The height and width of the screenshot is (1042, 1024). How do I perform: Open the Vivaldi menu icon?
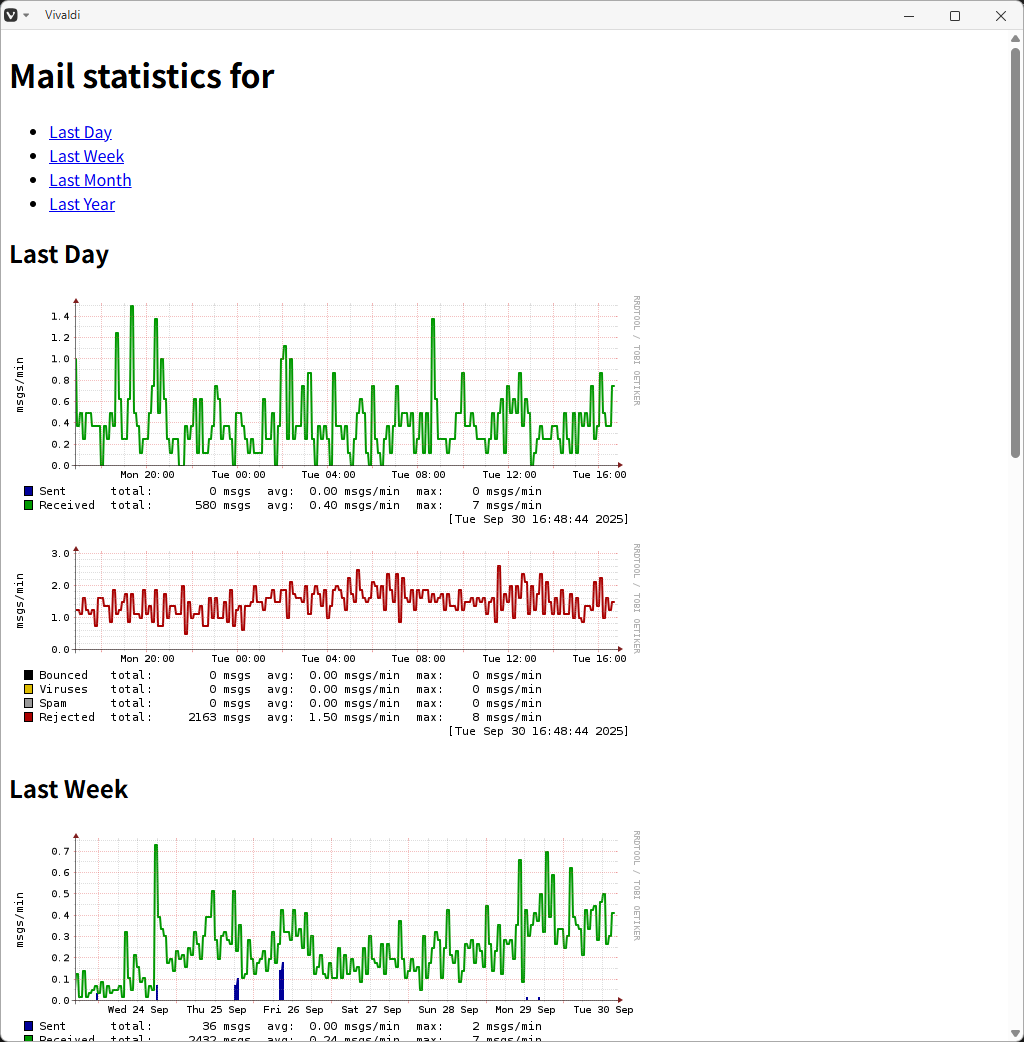pos(11,15)
